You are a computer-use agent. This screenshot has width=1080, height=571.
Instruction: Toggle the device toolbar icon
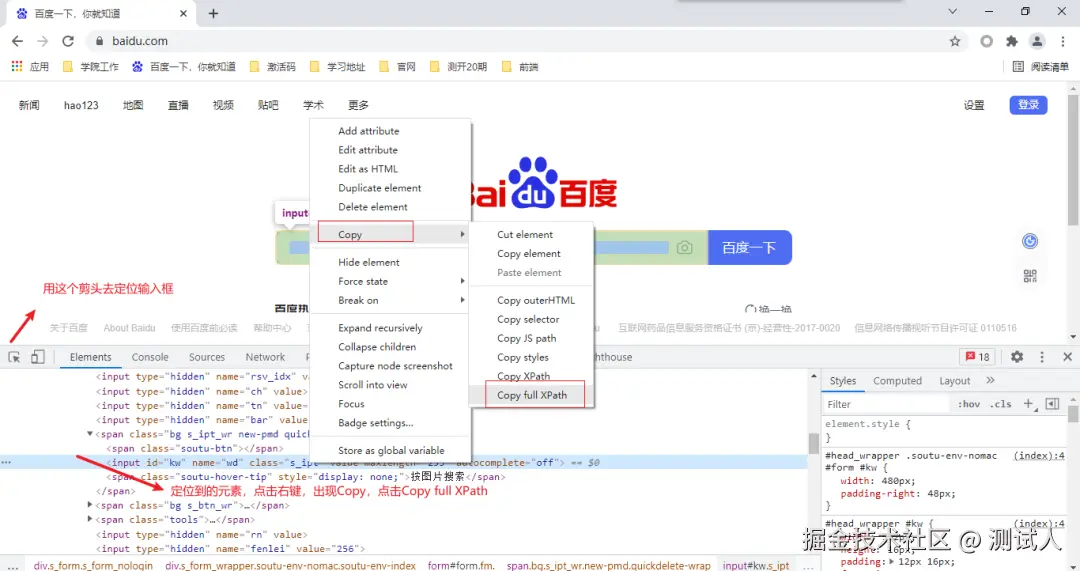click(38, 357)
